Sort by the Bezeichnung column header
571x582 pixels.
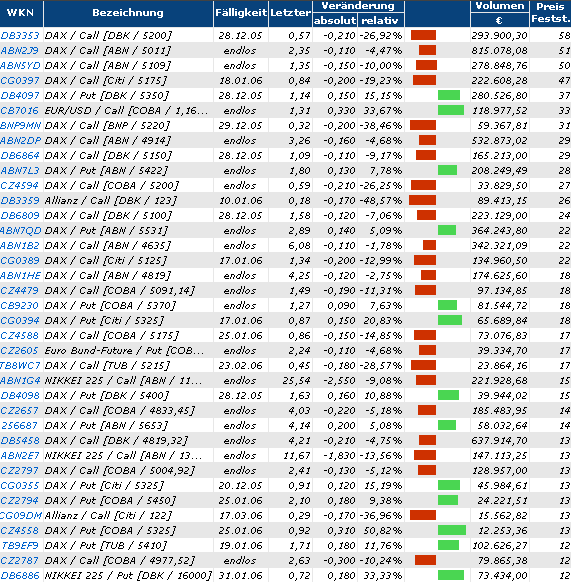128,13
